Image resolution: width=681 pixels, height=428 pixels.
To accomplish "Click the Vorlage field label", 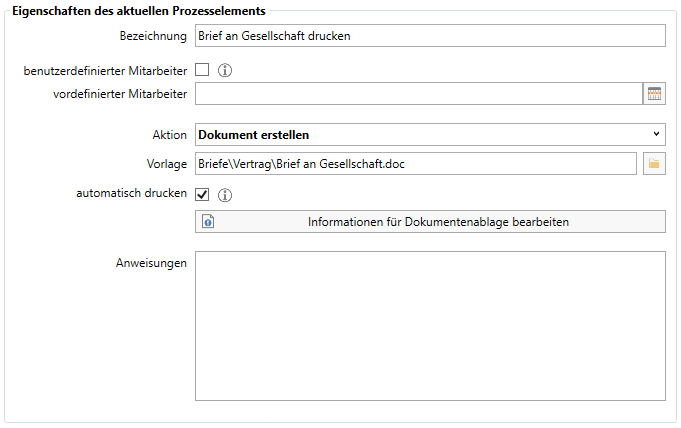I will (x=167, y=164).
